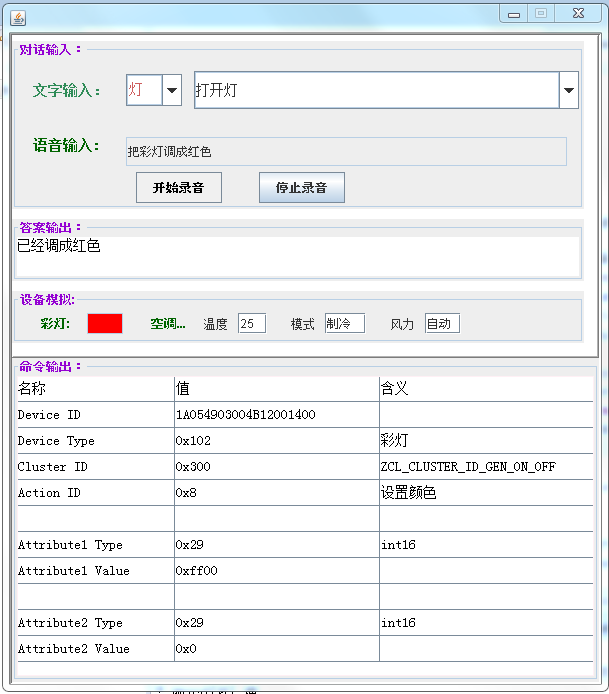Select the 灯 combo box value
609x694 pixels.
pos(144,90)
